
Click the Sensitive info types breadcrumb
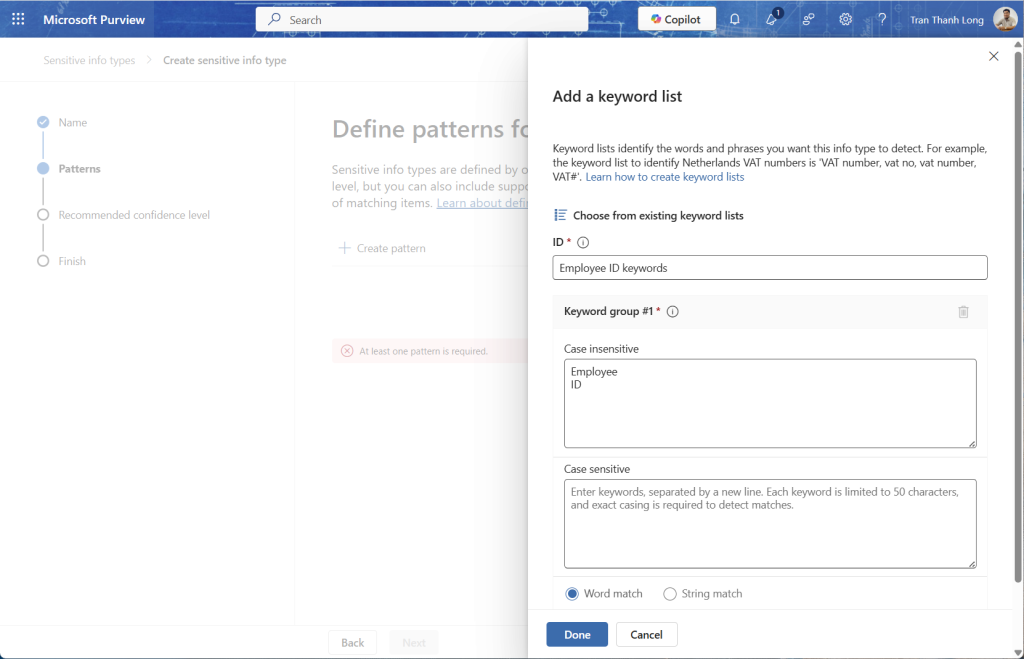coord(89,60)
